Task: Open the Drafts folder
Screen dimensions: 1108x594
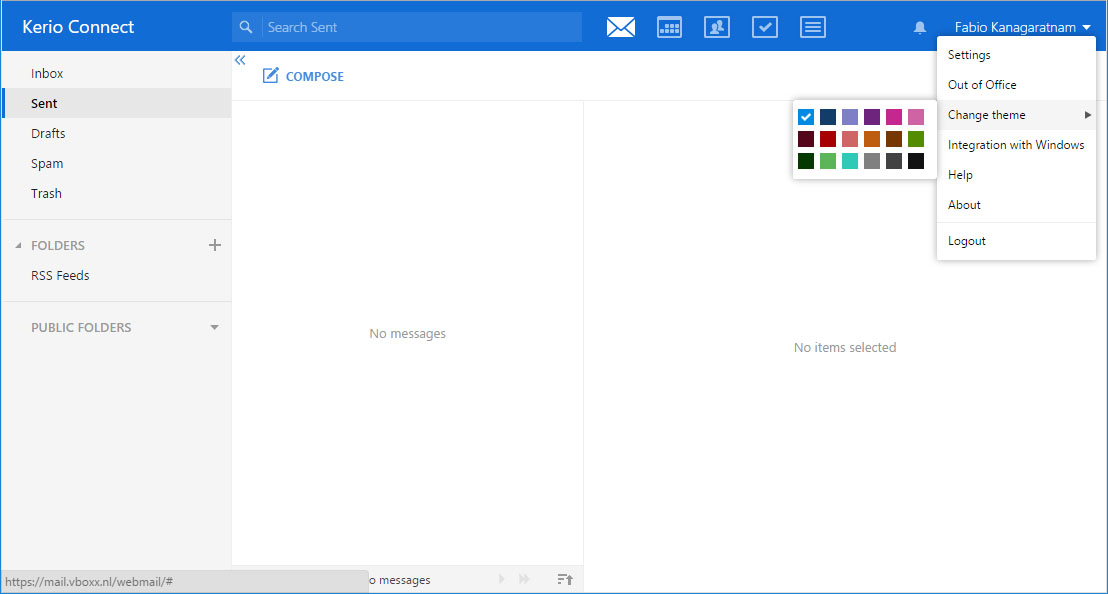Action: pyautogui.click(x=117, y=133)
